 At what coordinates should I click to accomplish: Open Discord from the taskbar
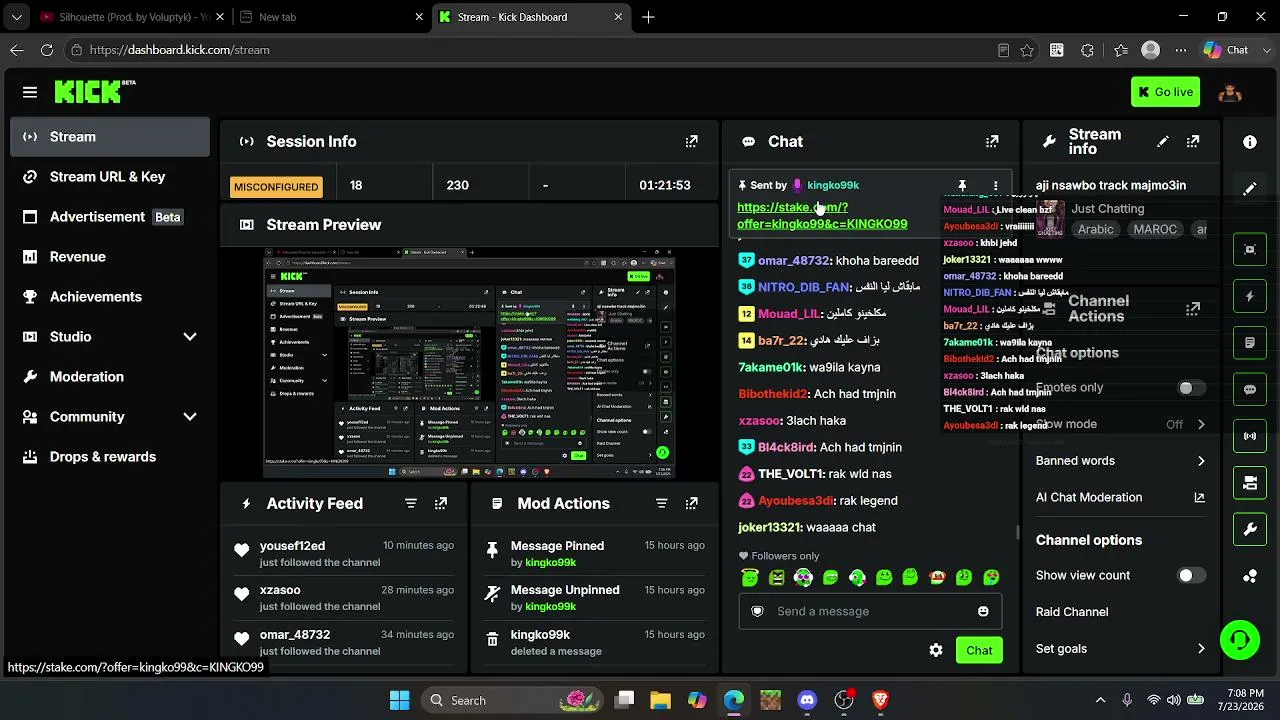807,700
